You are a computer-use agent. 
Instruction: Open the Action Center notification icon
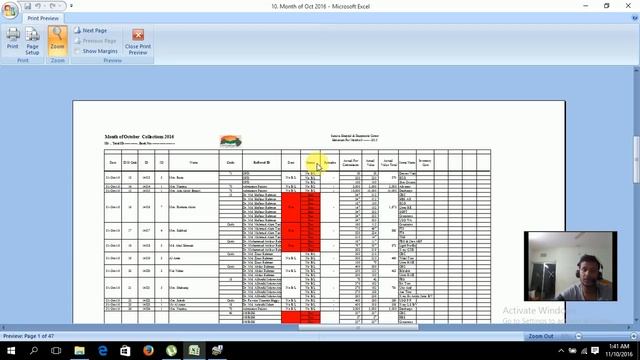(595, 351)
